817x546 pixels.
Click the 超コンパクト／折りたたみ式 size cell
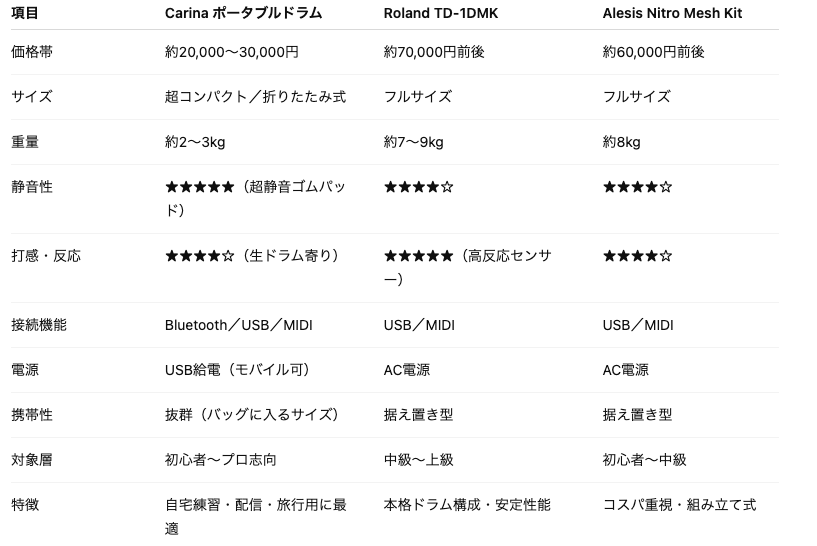tap(255, 97)
